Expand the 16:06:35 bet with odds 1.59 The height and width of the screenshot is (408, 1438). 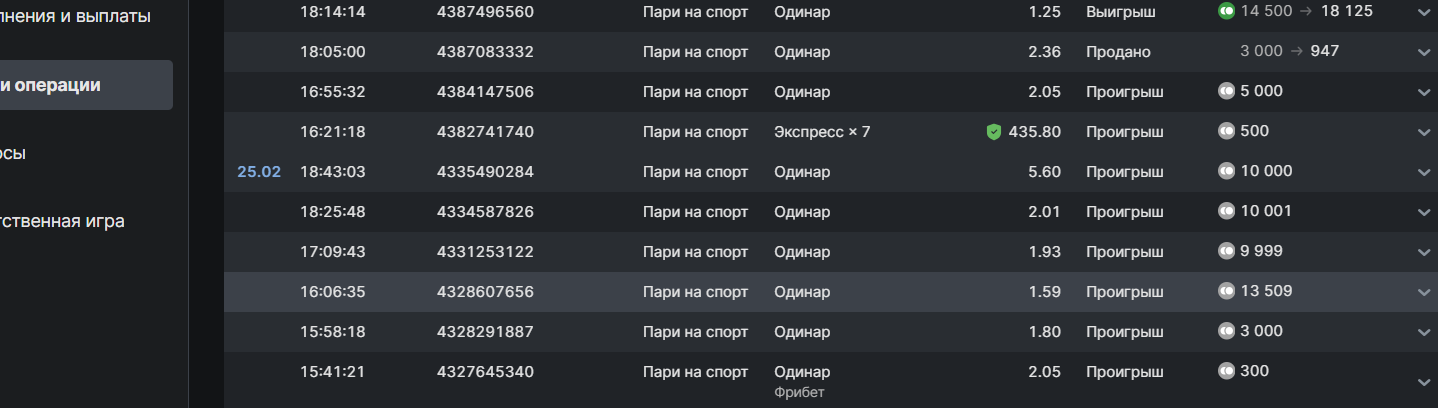(x=1424, y=292)
